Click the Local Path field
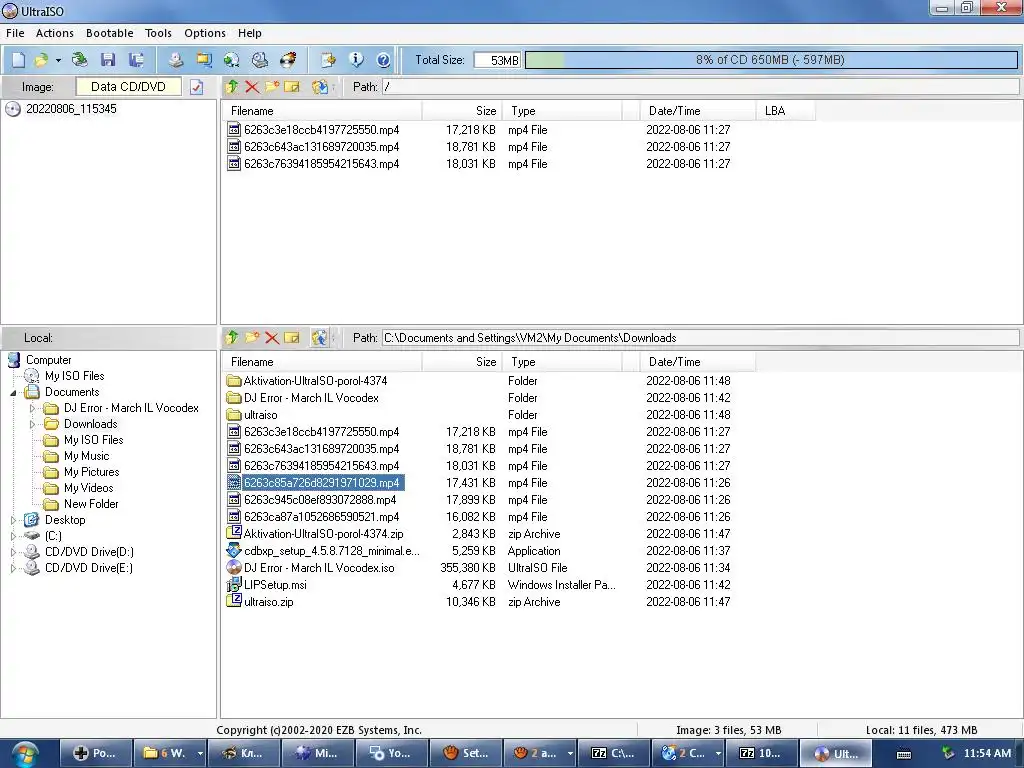This screenshot has height=768, width=1024. 701,338
